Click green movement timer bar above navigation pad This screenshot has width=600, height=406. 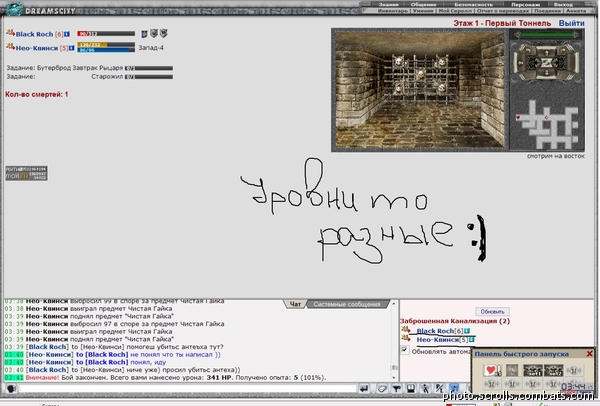point(546,35)
